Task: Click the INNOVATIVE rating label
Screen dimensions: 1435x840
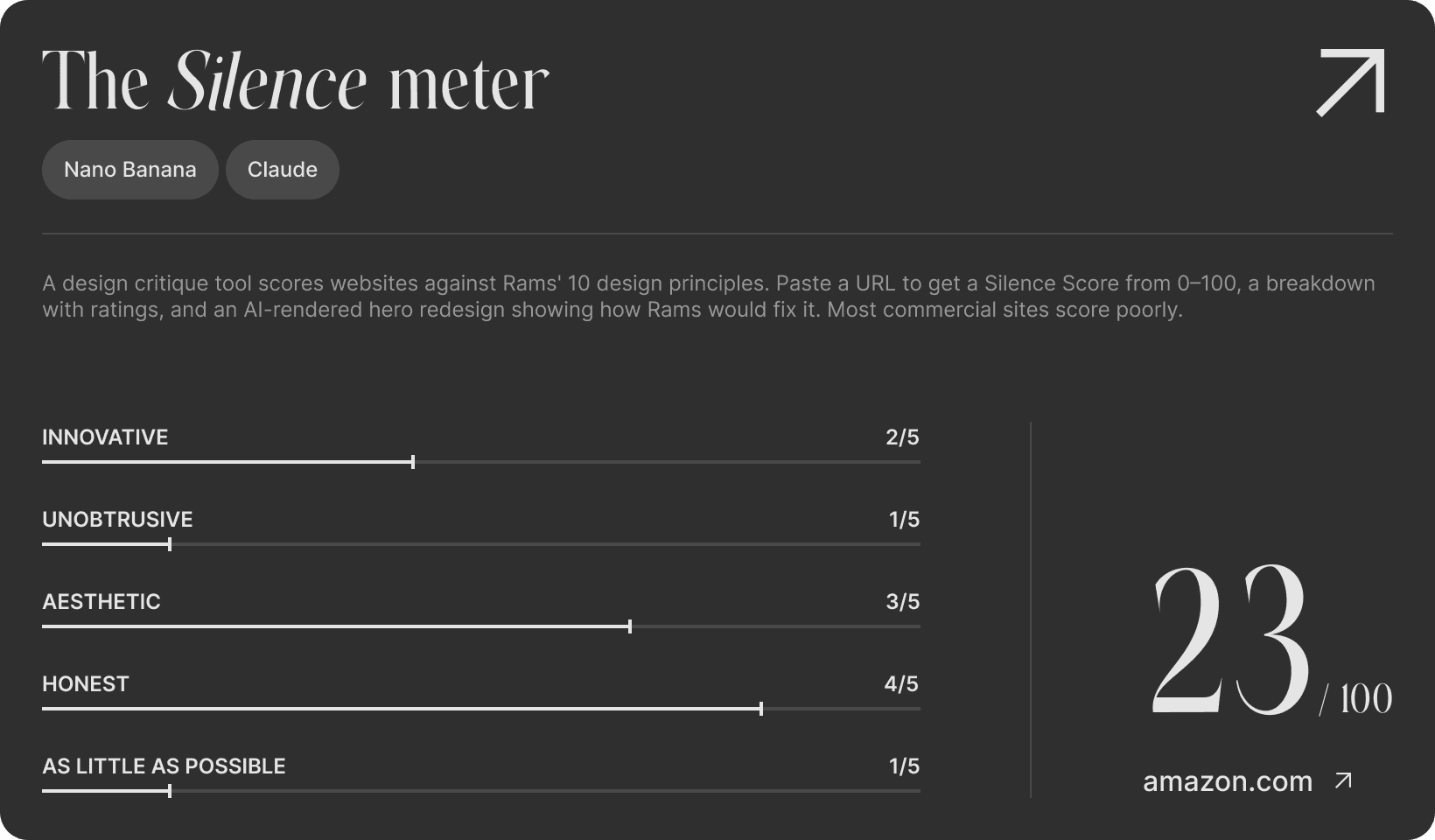Action: tap(105, 437)
